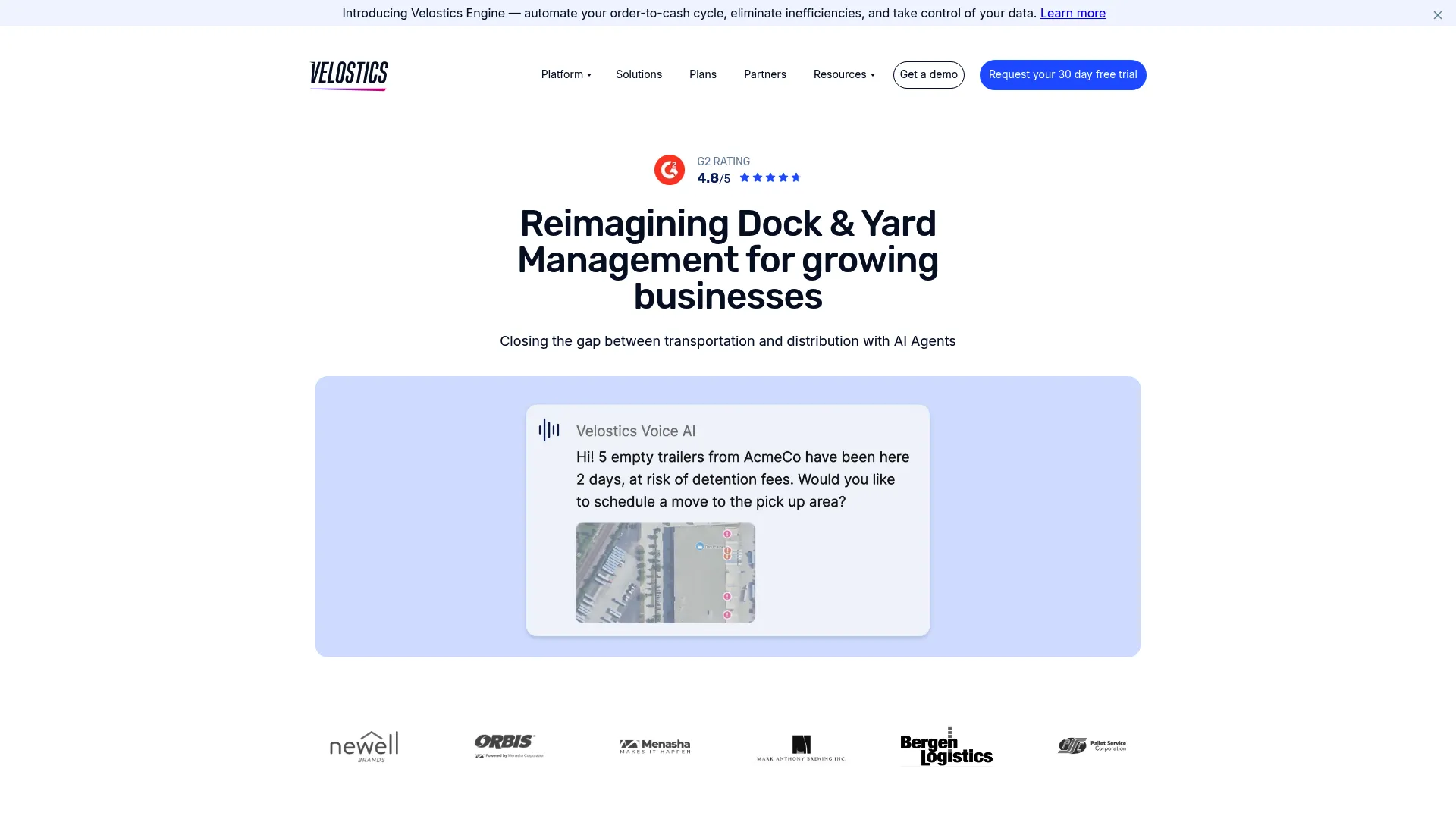Click the red G2 logo icon

tap(669, 170)
